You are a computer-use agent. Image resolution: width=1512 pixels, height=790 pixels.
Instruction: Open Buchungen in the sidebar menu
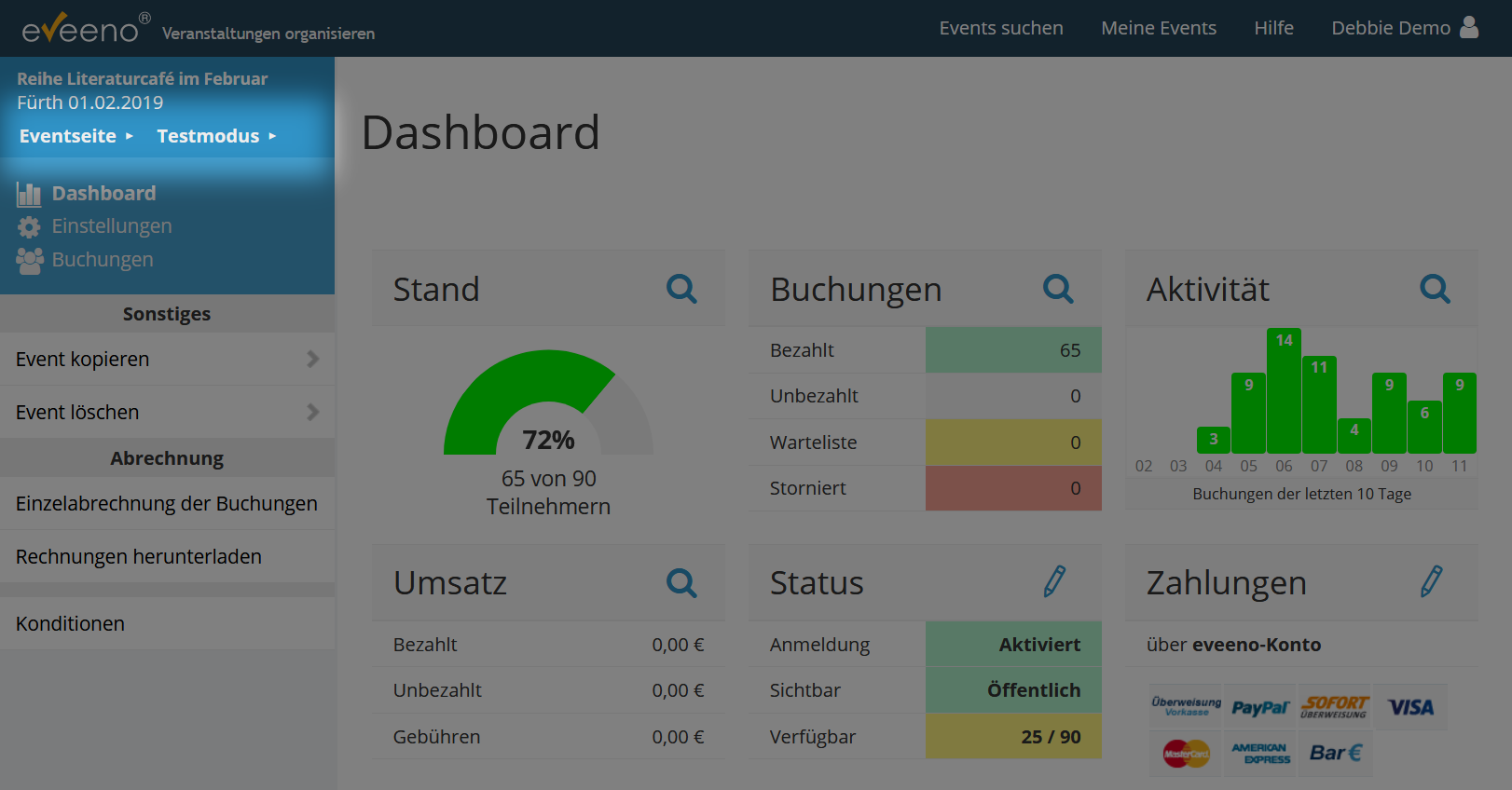[x=102, y=260]
